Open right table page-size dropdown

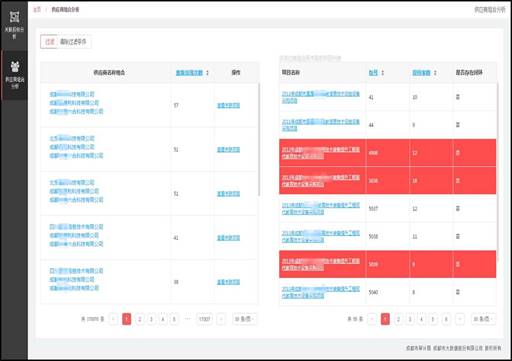coord(483,319)
